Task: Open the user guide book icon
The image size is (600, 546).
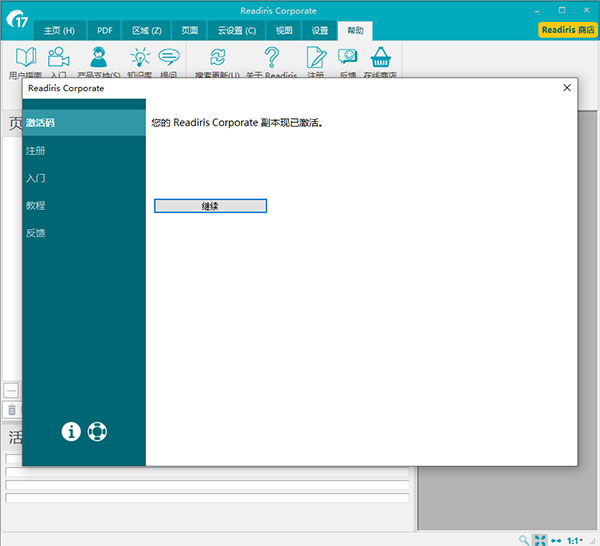Action: (x=26, y=57)
